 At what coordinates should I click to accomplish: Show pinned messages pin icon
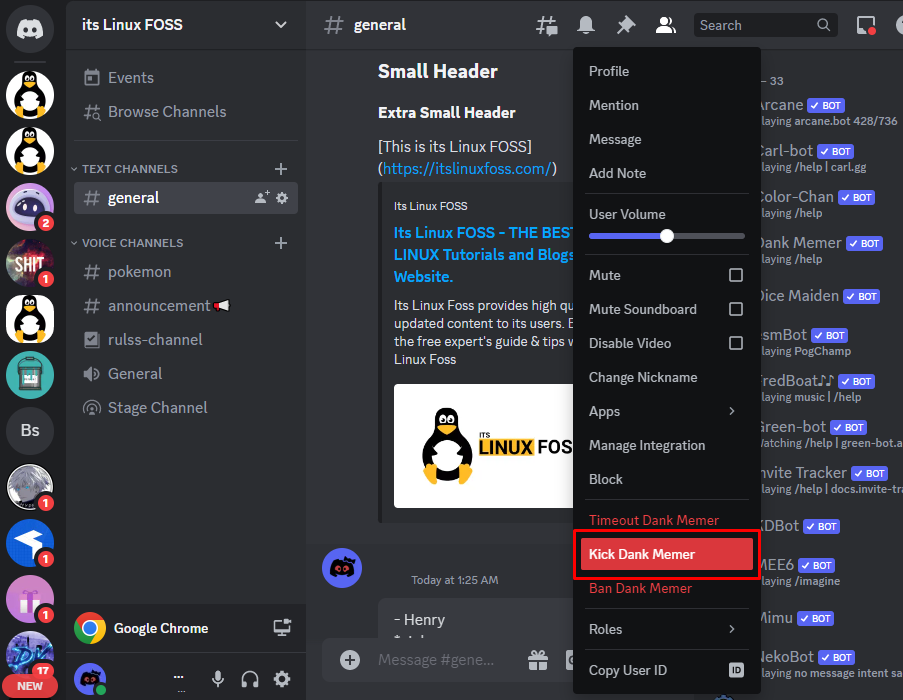(625, 25)
